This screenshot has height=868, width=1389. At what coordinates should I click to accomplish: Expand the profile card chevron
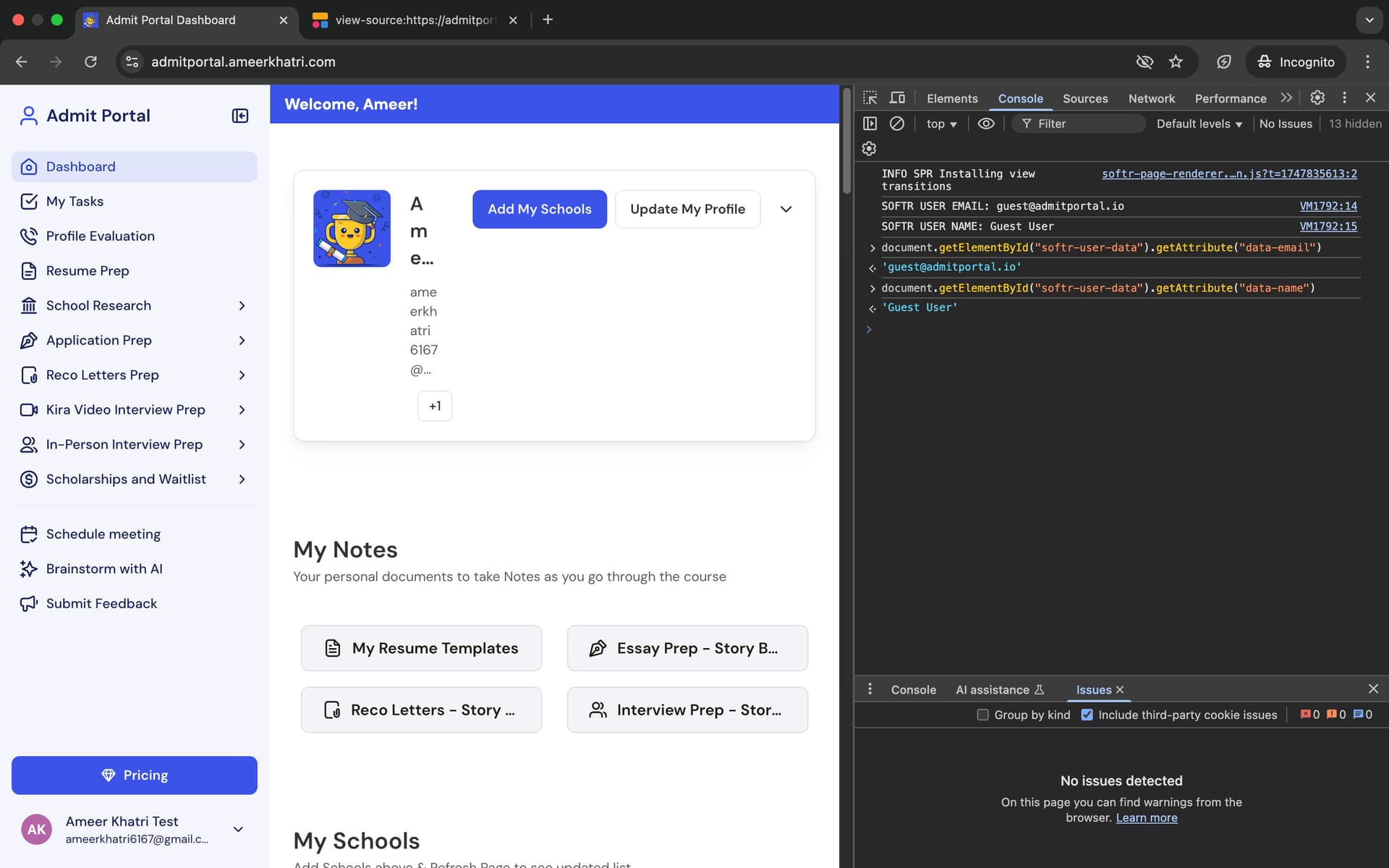(786, 209)
